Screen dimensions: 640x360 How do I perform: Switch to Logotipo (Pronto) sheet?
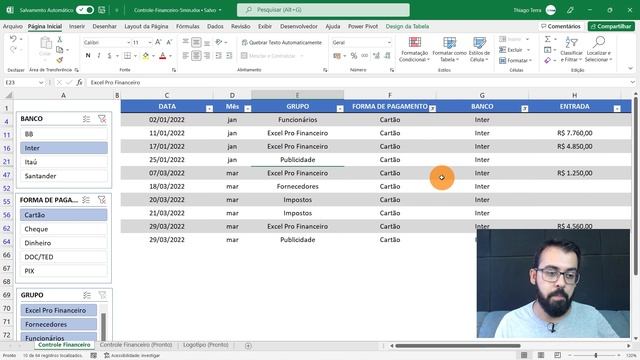click(206, 345)
